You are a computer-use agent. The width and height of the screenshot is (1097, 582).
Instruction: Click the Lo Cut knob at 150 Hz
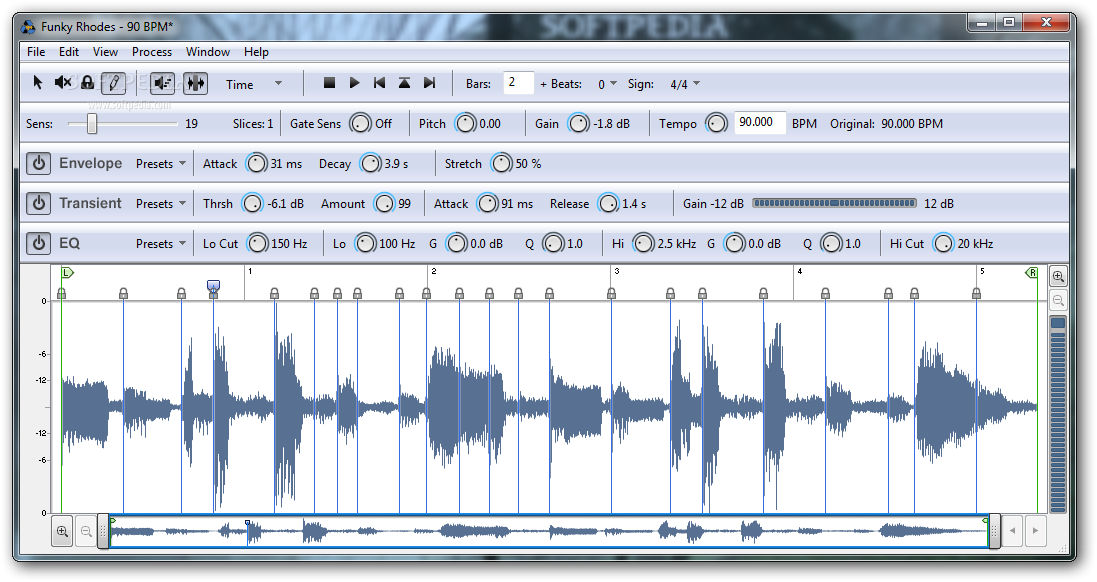point(257,243)
